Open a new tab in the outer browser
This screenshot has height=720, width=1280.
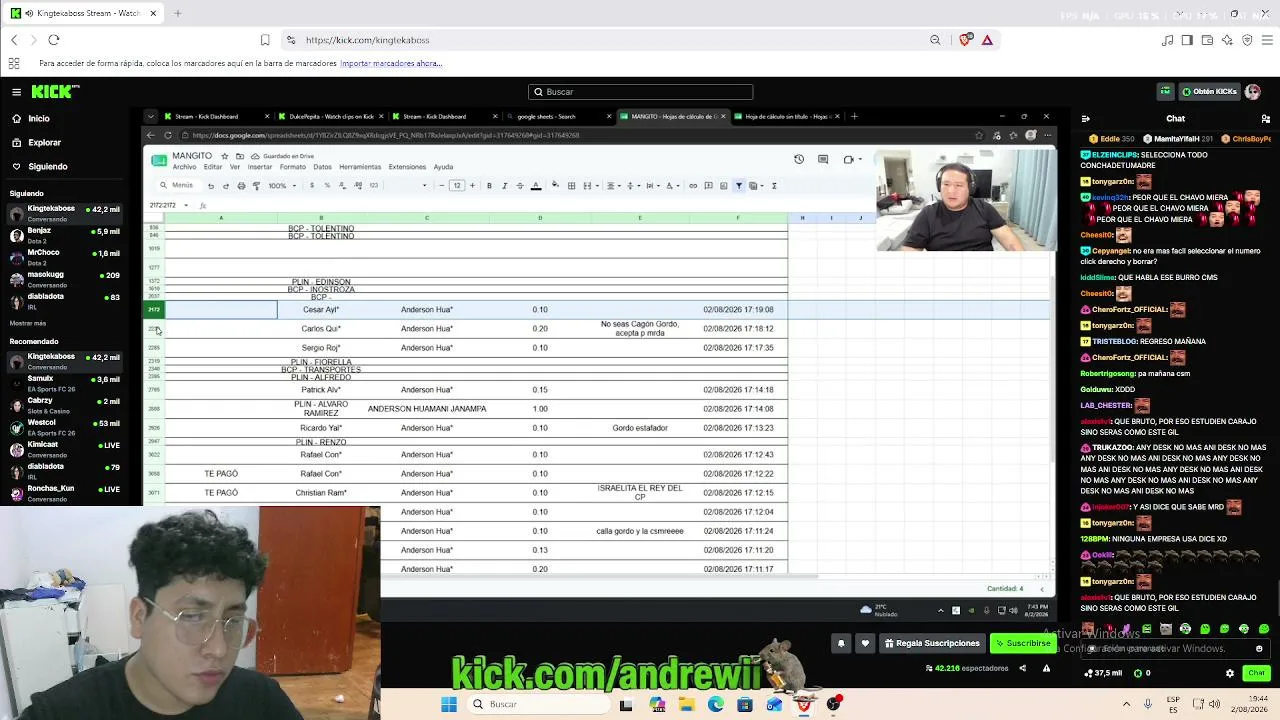click(x=177, y=14)
